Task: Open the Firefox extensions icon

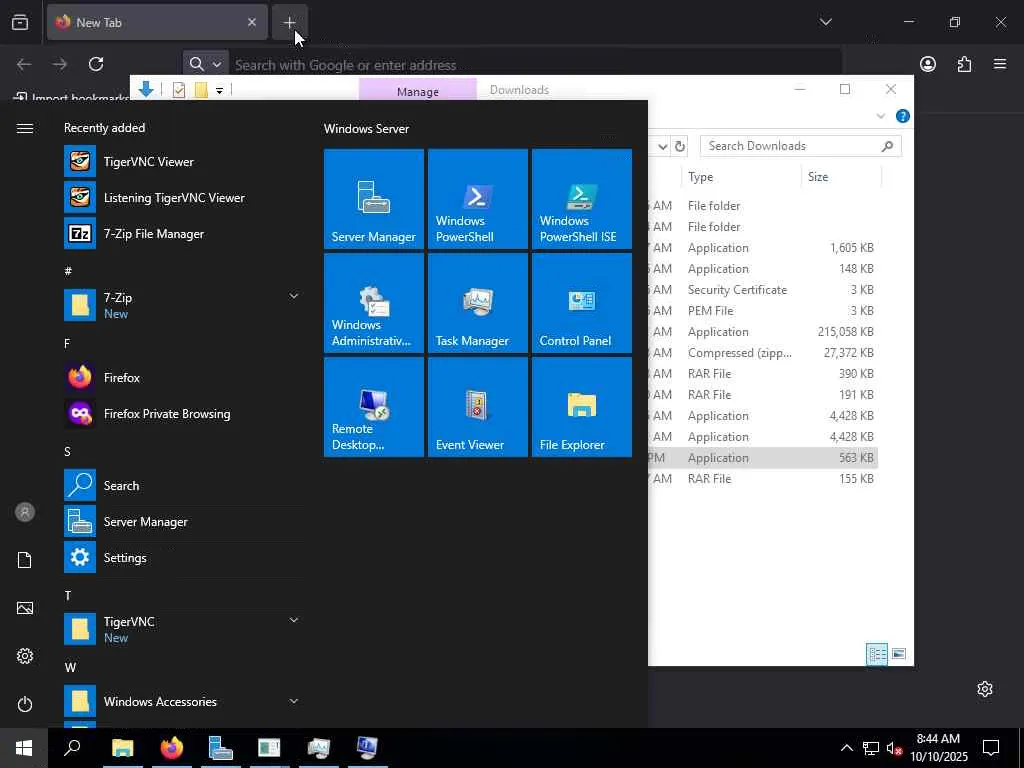Action: [964, 64]
